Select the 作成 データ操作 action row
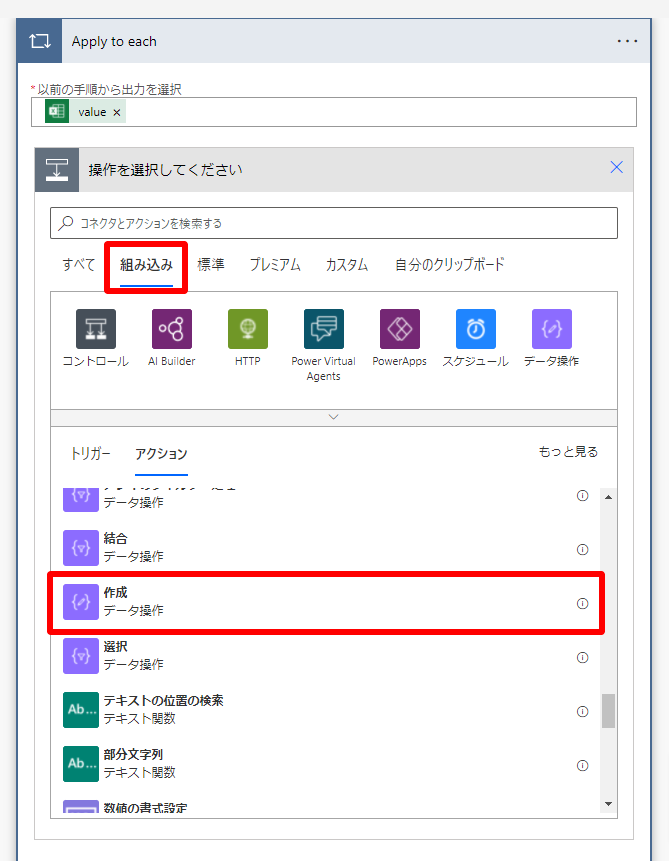 click(x=327, y=602)
